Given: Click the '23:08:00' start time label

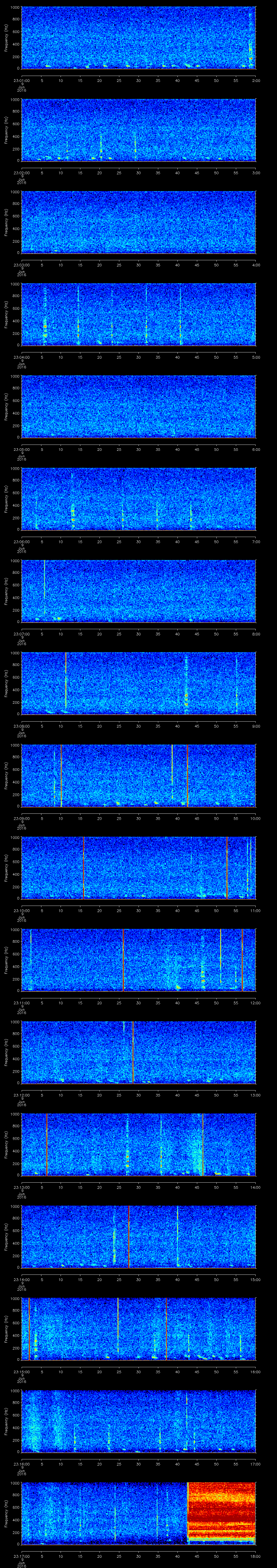Looking at the screenshot, I should click(x=21, y=726).
